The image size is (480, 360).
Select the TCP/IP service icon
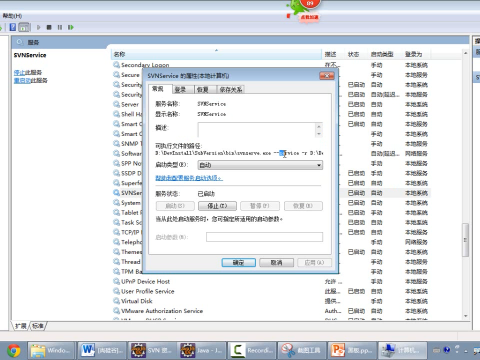pos(116,232)
